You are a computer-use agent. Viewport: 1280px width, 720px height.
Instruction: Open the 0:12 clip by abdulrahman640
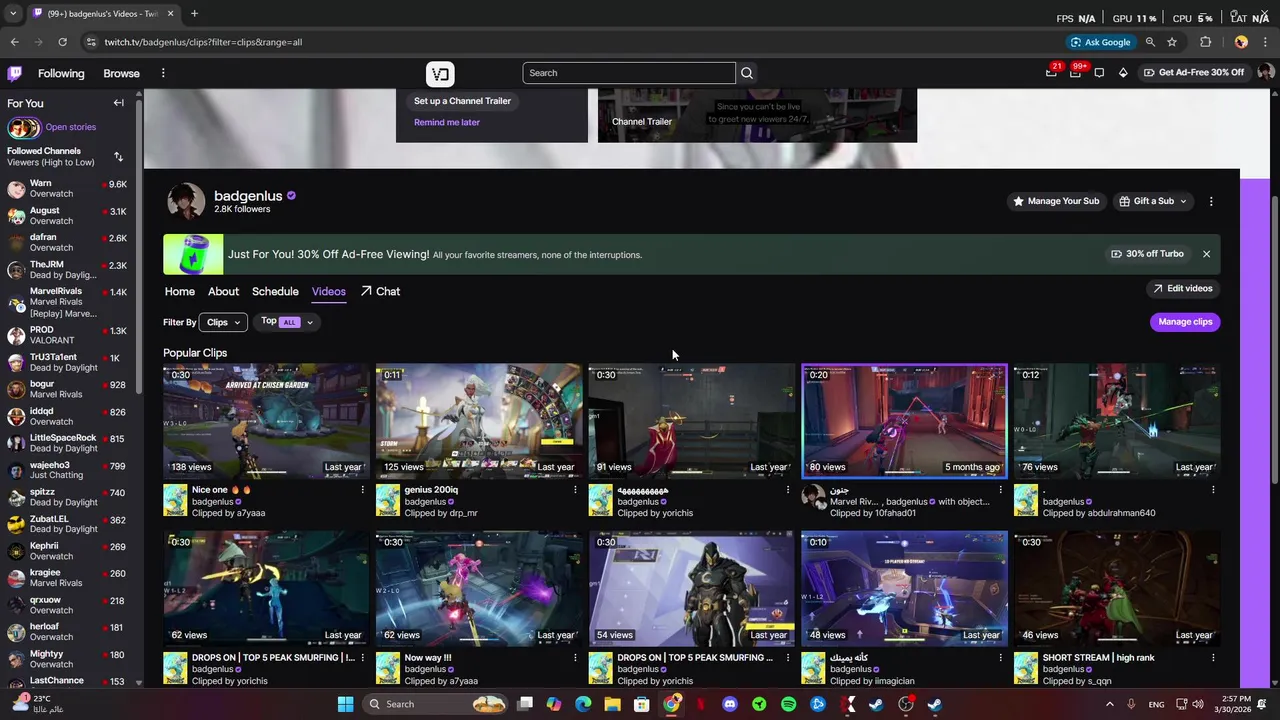click(1116, 421)
